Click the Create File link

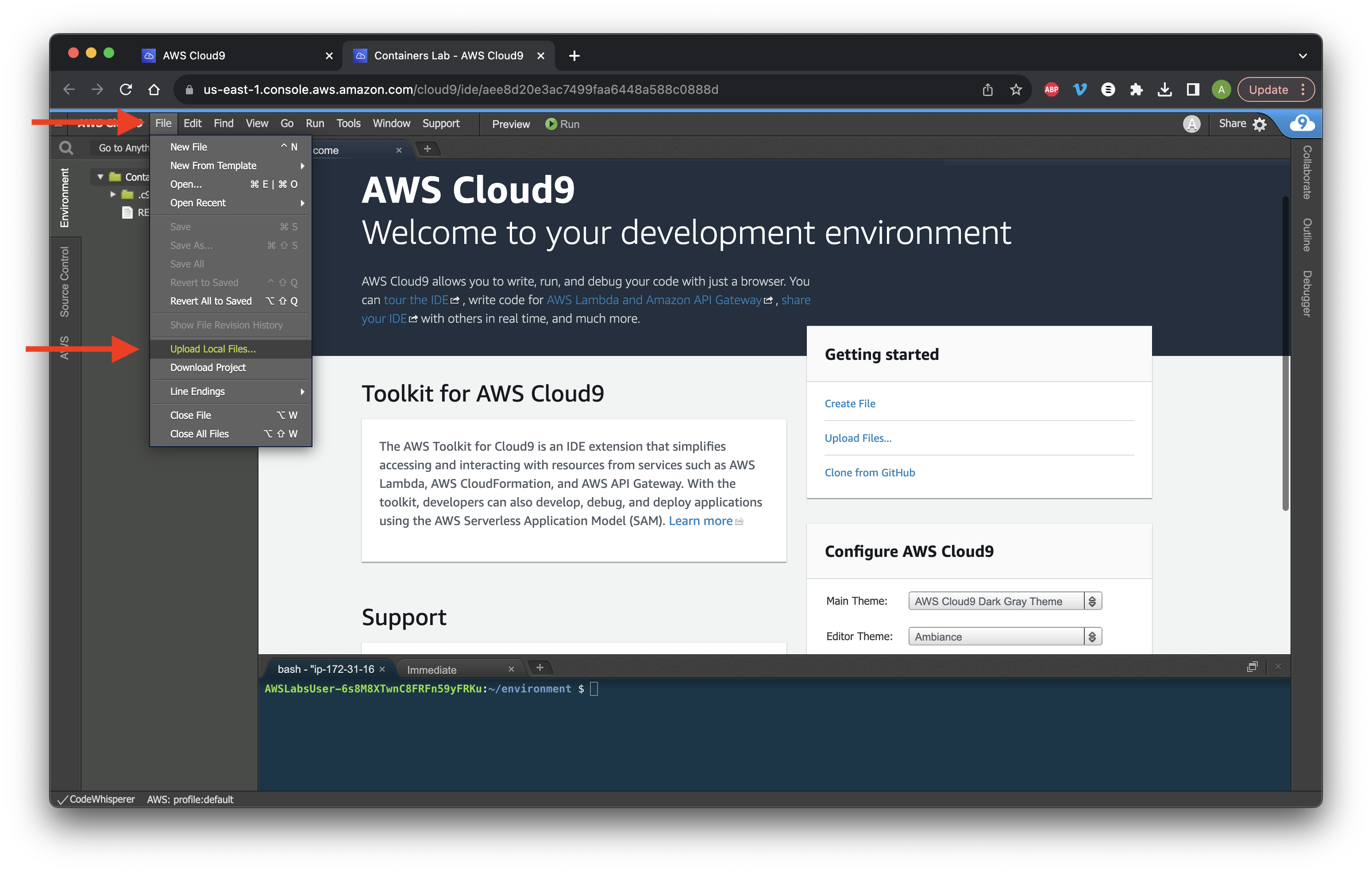(849, 403)
